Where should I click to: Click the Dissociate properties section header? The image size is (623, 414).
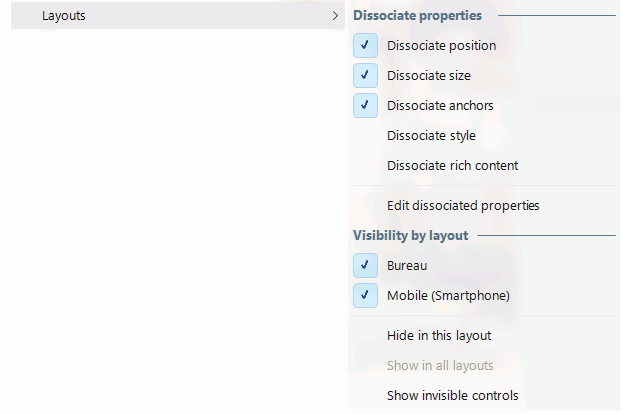point(417,15)
